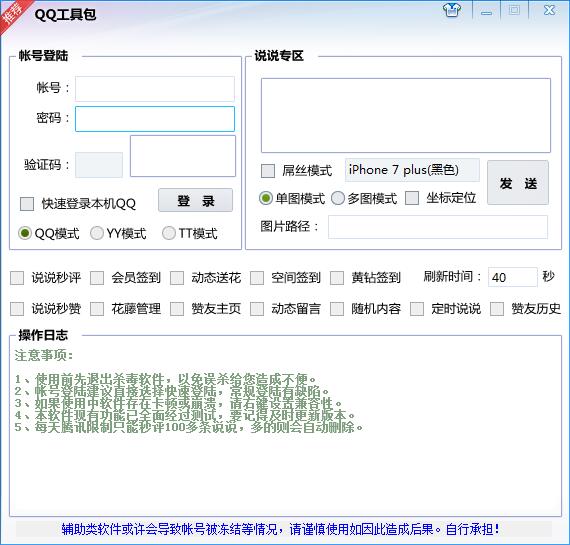Enable 会员签到 checkbox
The width and height of the screenshot is (570, 545).
click(x=97, y=278)
